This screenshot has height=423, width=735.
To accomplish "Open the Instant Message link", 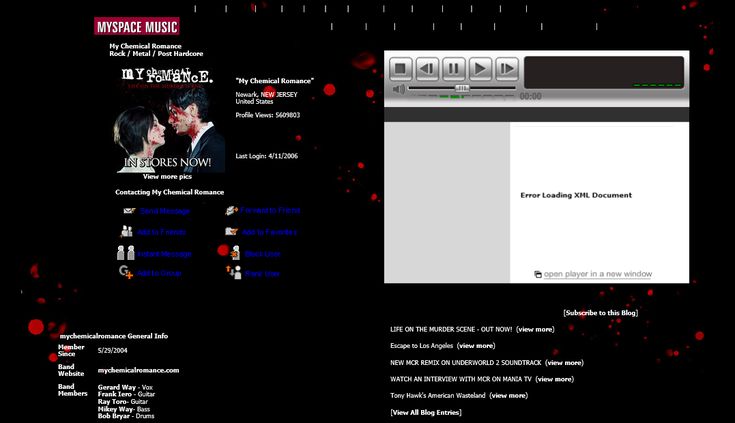I will (x=165, y=254).
